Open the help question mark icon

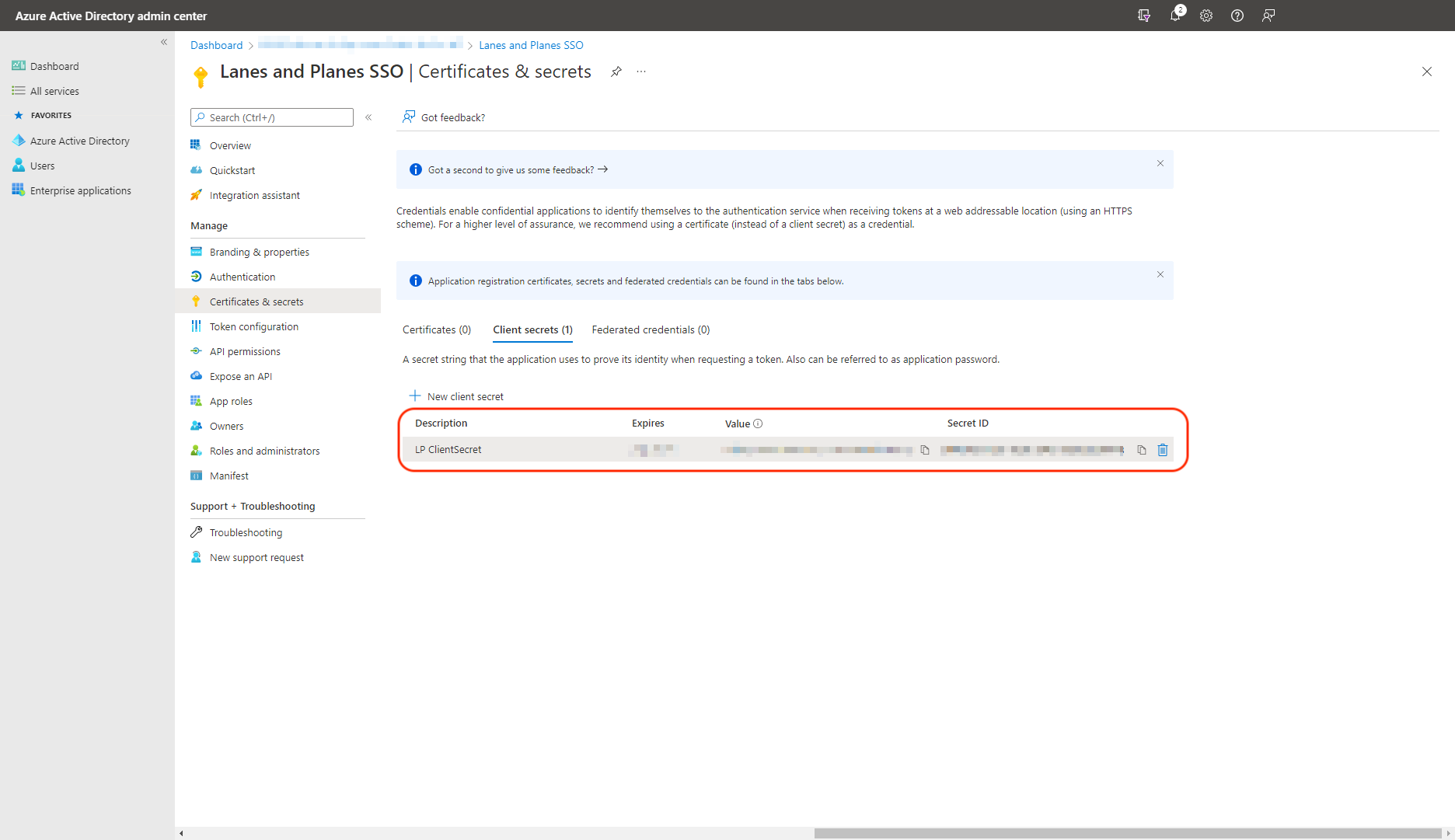tap(1237, 16)
